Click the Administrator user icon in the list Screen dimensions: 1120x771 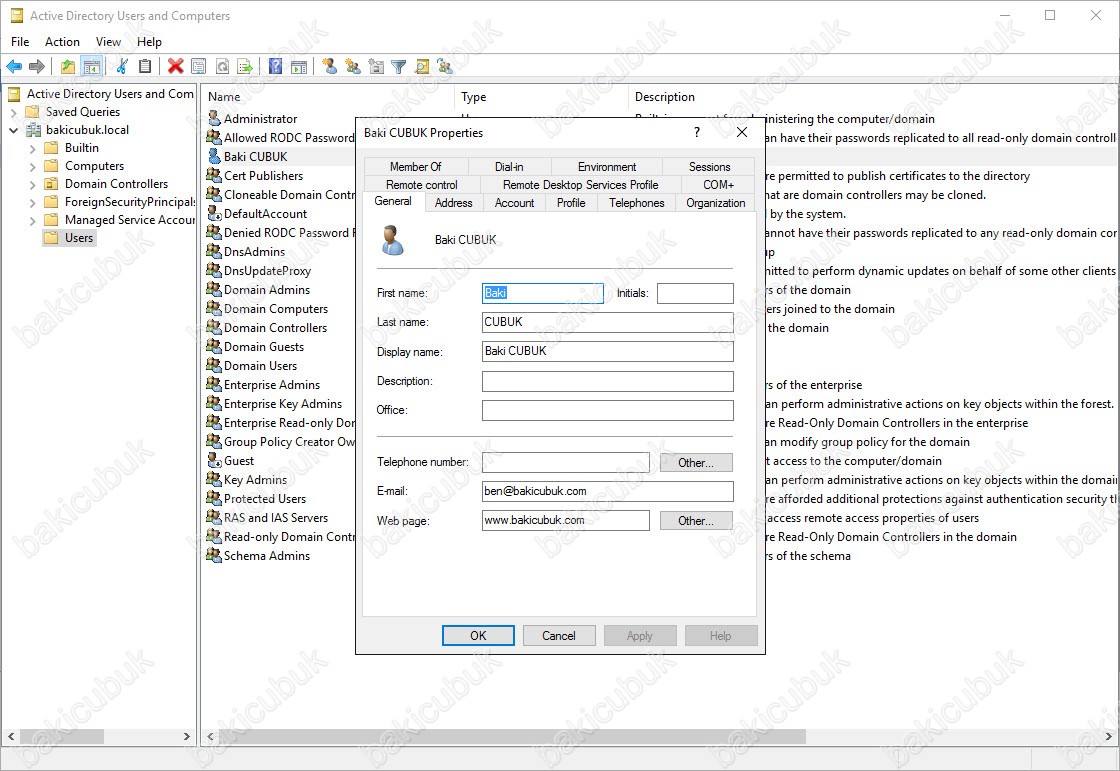214,119
